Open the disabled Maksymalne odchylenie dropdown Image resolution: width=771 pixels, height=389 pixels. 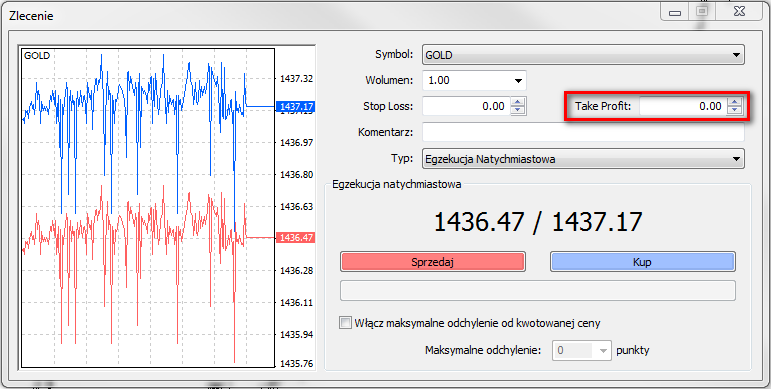(x=582, y=351)
